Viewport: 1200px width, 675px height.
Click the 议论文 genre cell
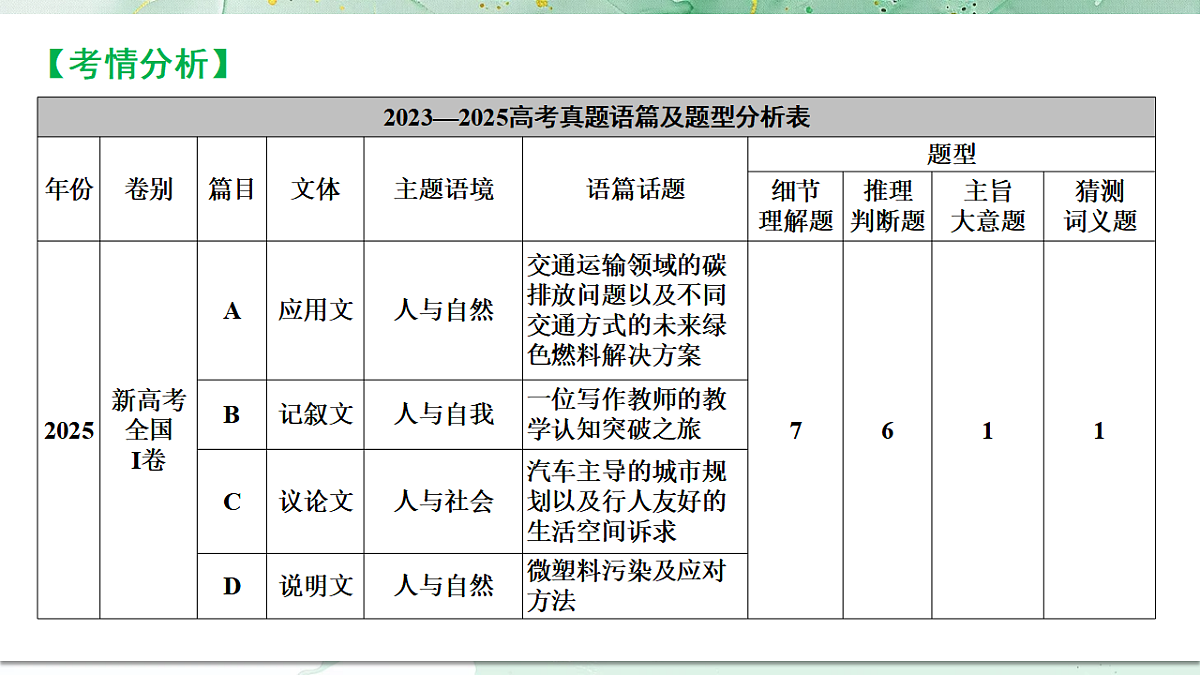pyautogui.click(x=316, y=501)
